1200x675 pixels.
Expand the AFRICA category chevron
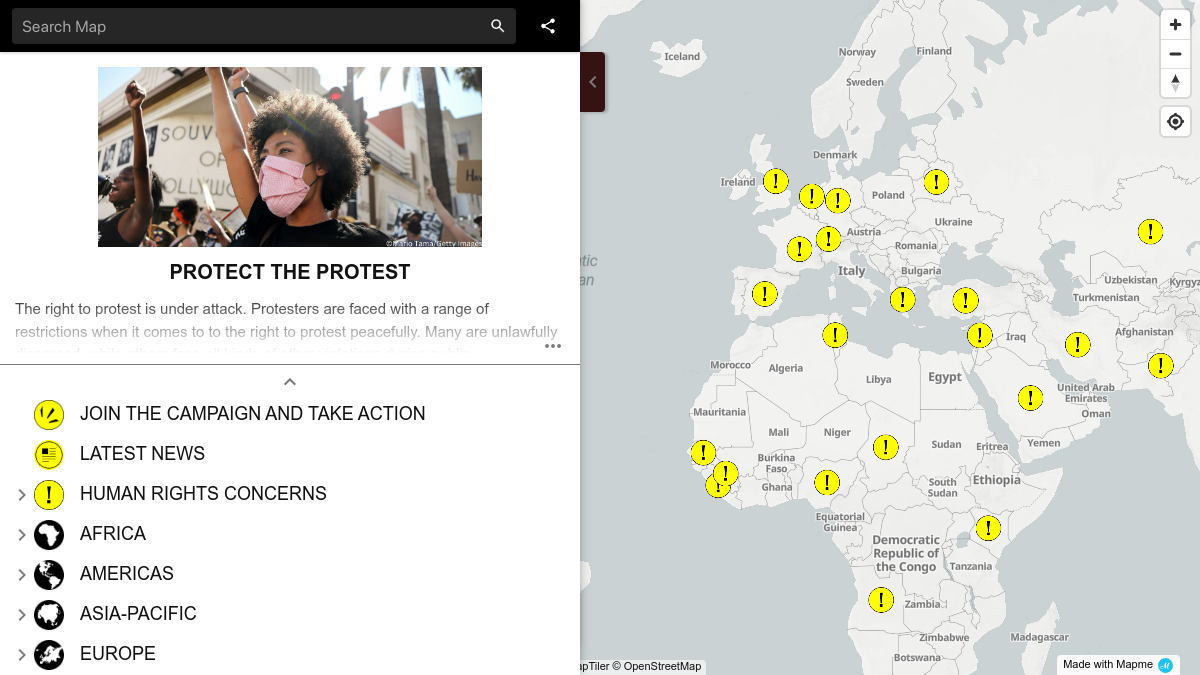click(21, 534)
